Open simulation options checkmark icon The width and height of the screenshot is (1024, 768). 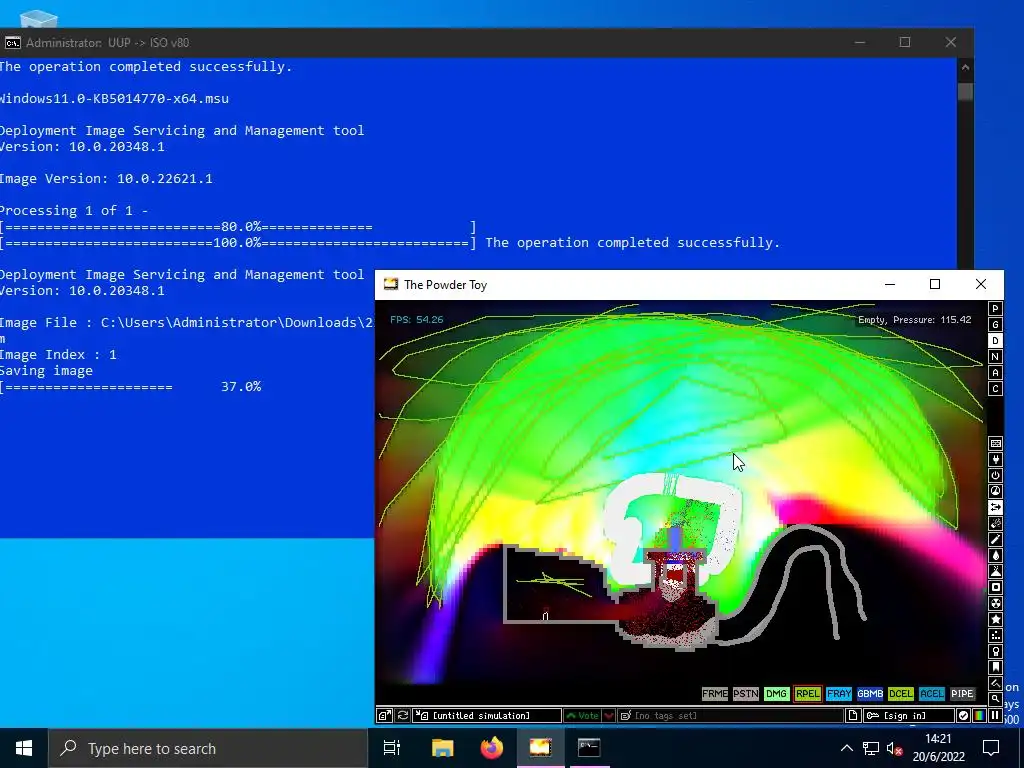click(963, 715)
